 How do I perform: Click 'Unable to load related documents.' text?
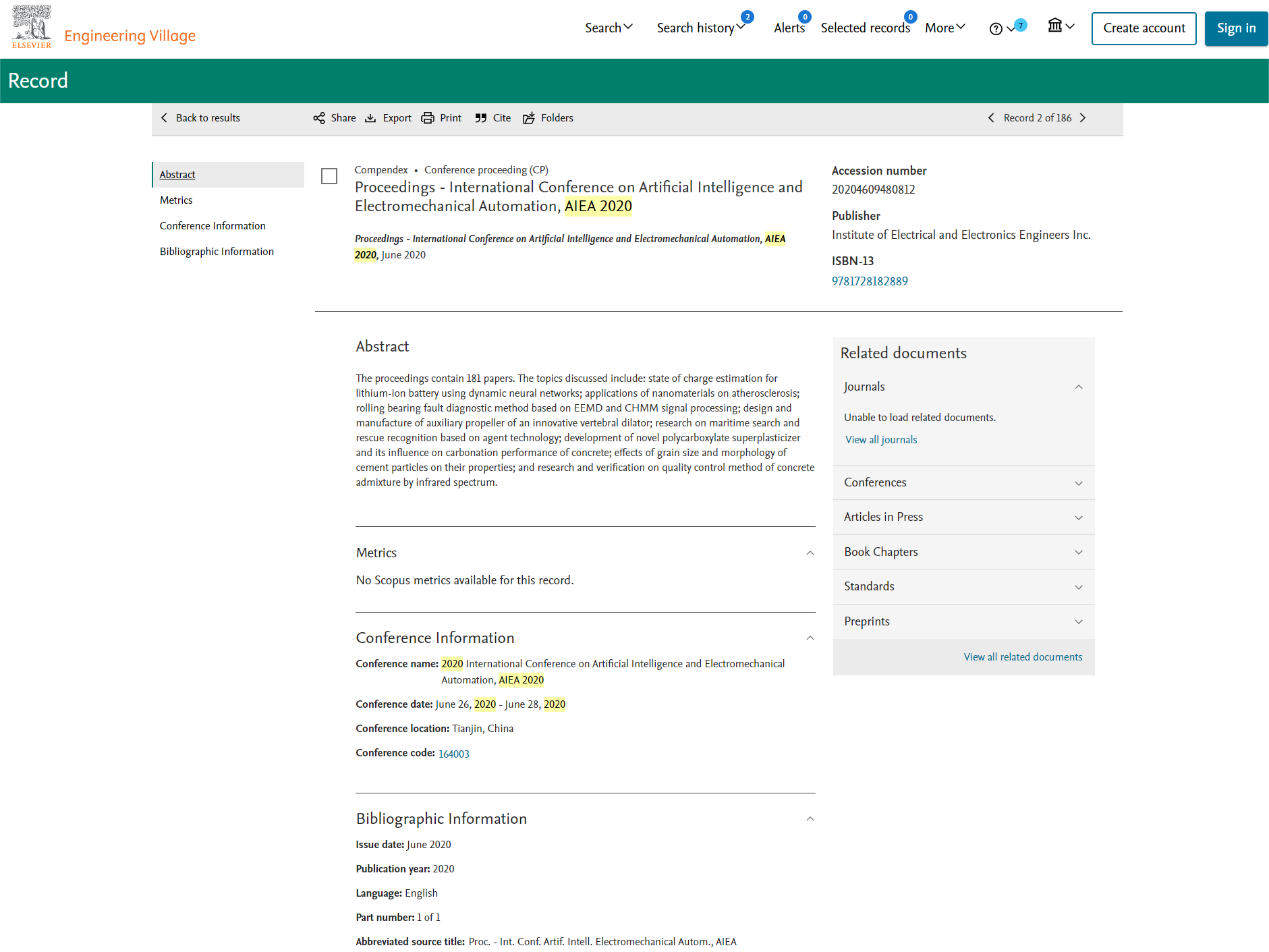(x=920, y=418)
